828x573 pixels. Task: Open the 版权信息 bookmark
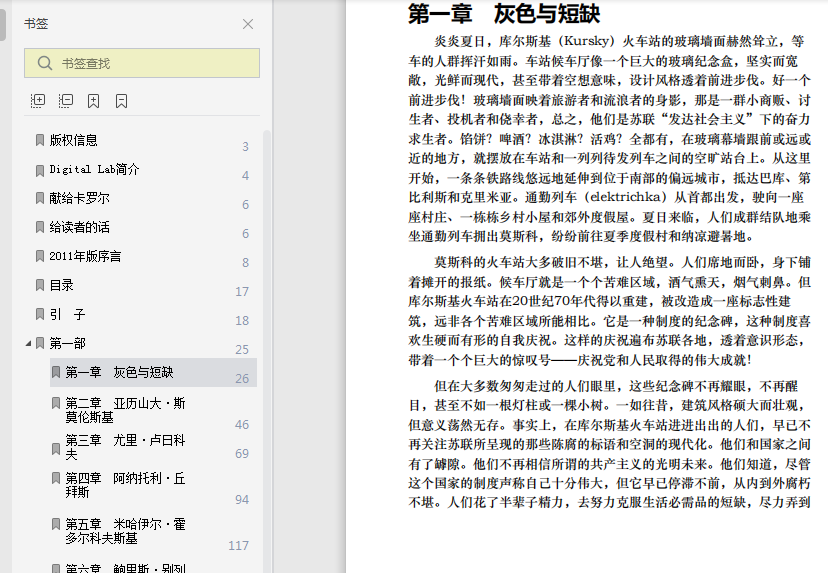click(73, 140)
